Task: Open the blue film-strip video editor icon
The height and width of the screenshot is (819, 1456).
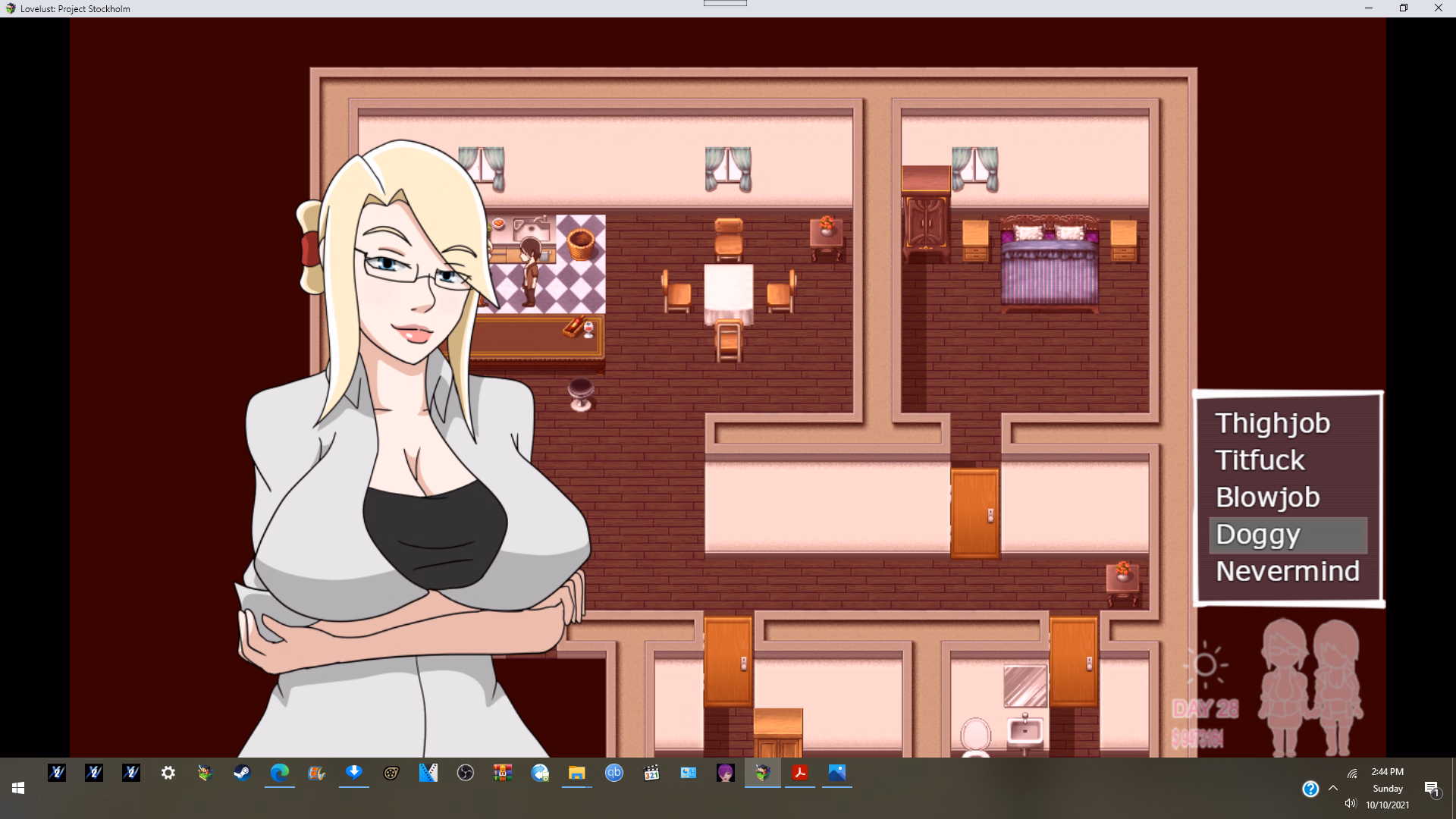Action: [x=428, y=773]
